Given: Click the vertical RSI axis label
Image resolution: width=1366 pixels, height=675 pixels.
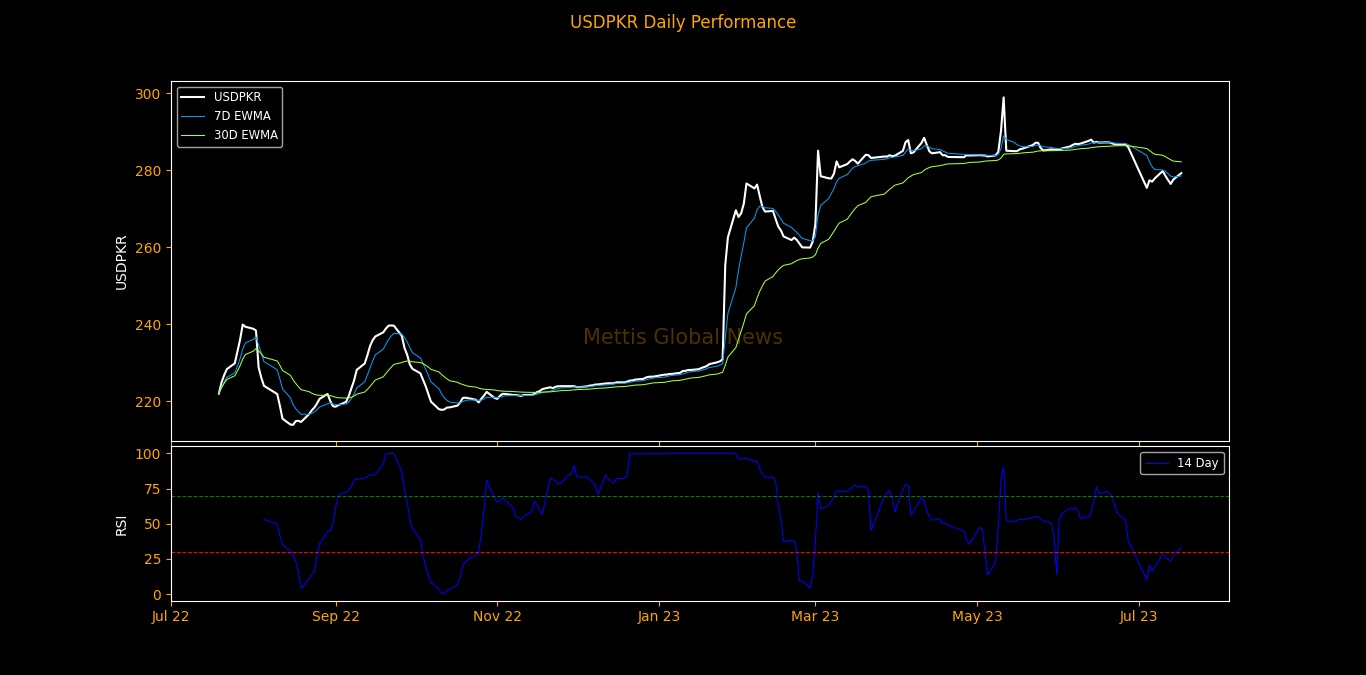Looking at the screenshot, I should pyautogui.click(x=121, y=524).
